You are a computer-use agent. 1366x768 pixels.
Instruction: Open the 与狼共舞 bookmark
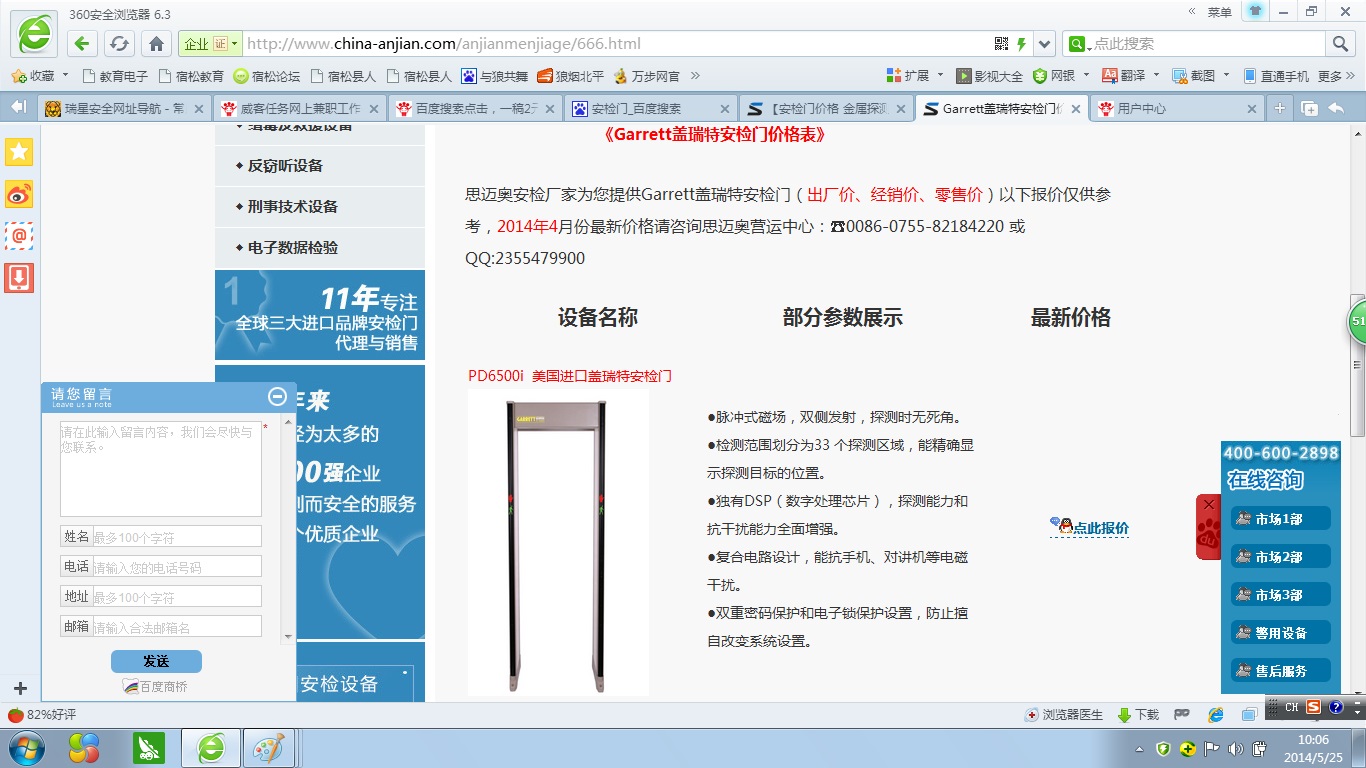pyautogui.click(x=494, y=76)
